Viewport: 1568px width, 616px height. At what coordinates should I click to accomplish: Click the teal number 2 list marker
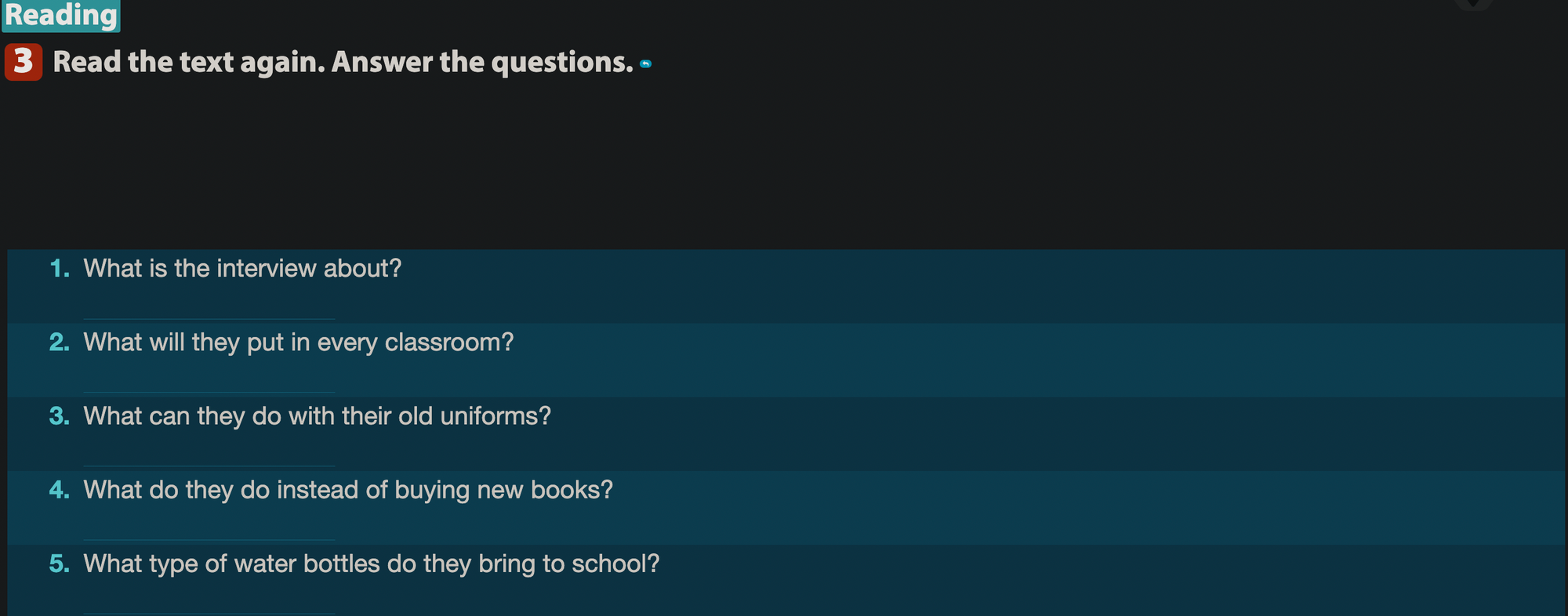tap(60, 342)
